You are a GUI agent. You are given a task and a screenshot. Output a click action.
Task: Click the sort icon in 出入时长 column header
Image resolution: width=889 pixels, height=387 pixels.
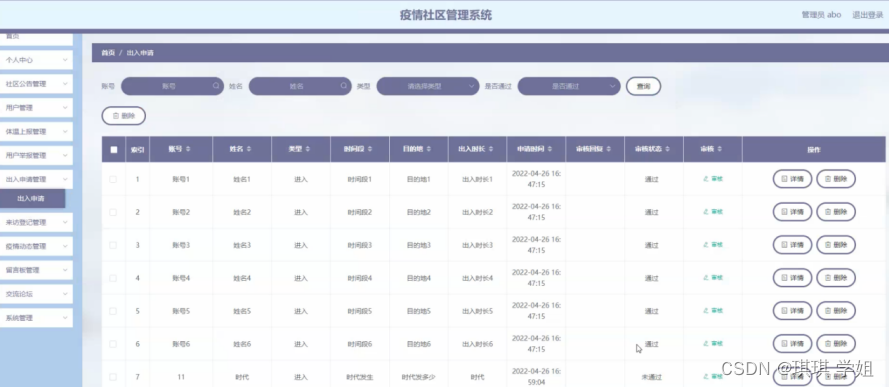tap(491, 149)
